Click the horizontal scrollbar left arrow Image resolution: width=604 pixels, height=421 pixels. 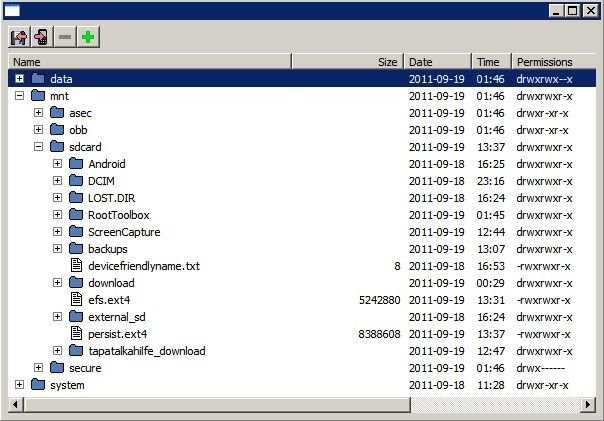tap(15, 405)
